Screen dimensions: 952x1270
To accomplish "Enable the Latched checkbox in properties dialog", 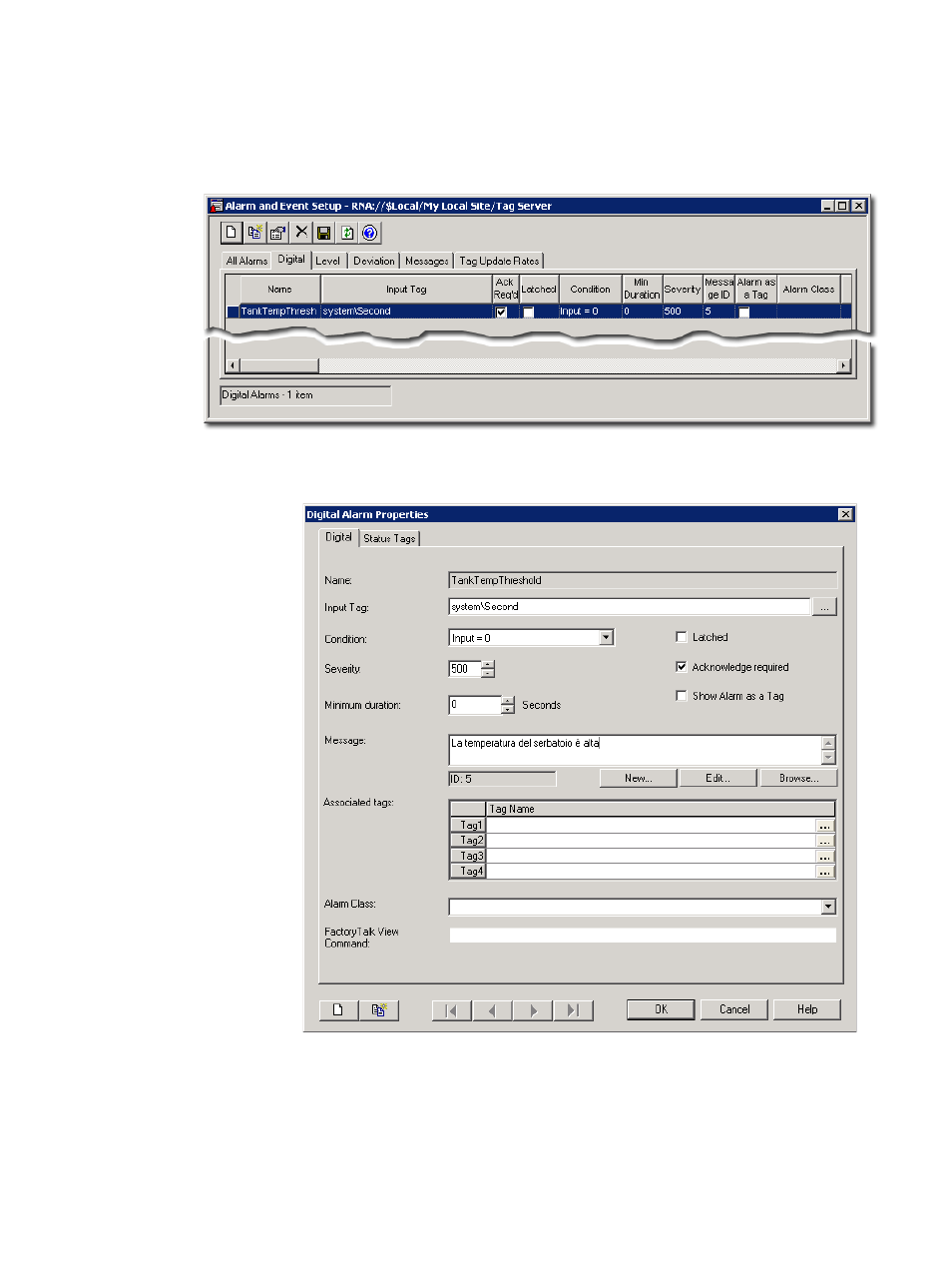I will point(682,636).
